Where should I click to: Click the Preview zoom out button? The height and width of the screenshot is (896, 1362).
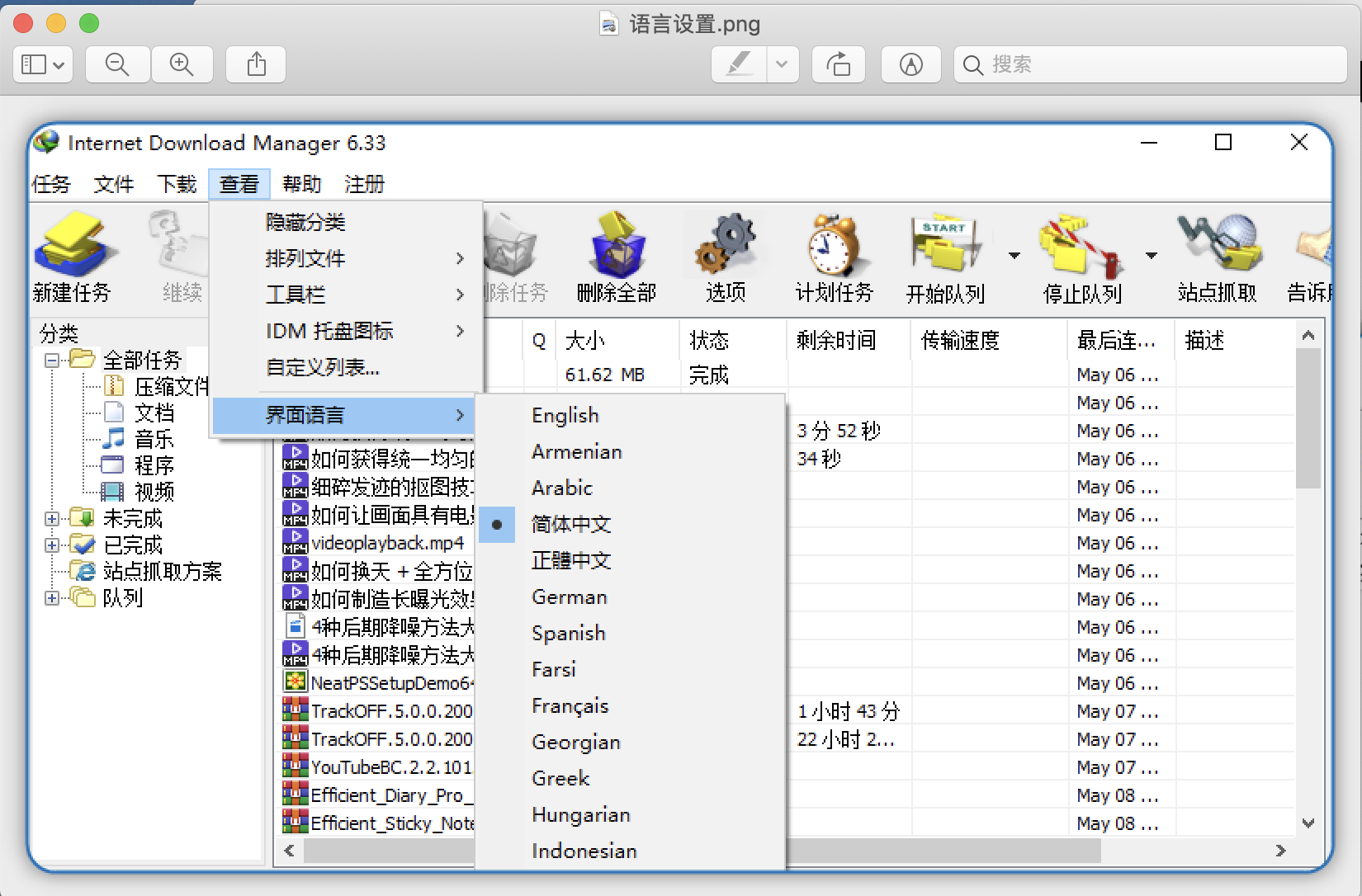(117, 64)
